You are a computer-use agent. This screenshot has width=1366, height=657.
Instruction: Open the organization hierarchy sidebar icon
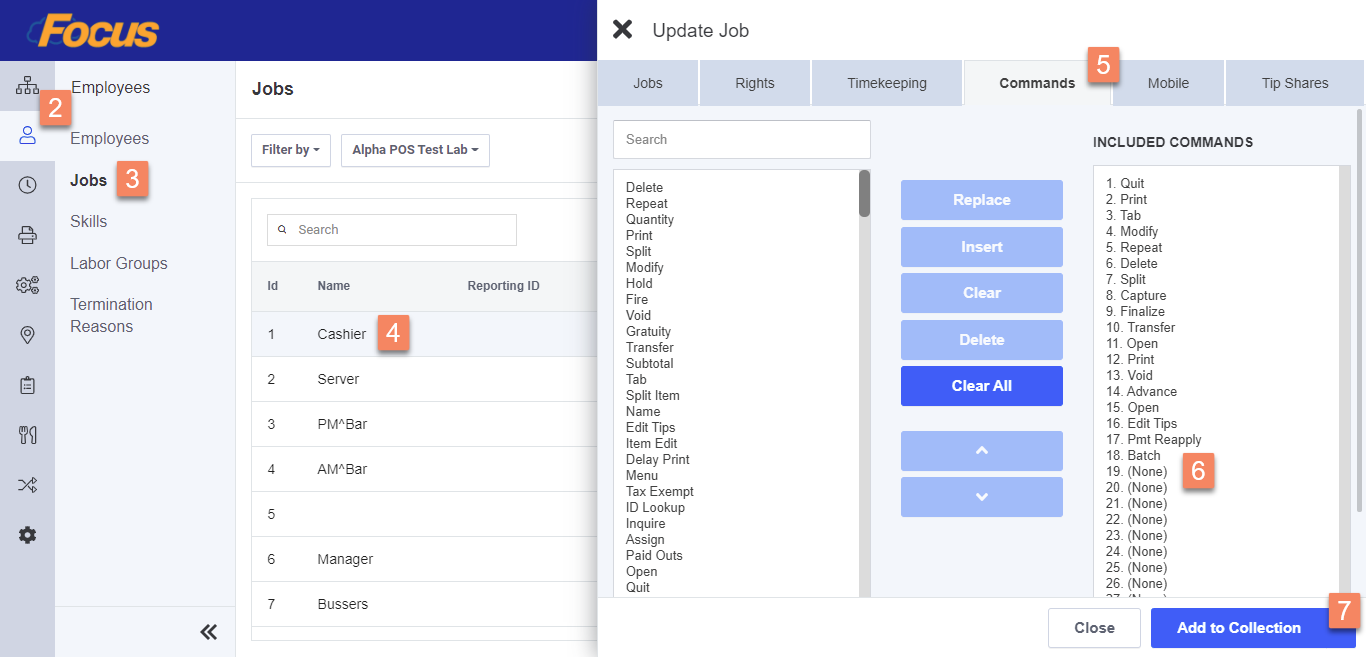tap(27, 86)
